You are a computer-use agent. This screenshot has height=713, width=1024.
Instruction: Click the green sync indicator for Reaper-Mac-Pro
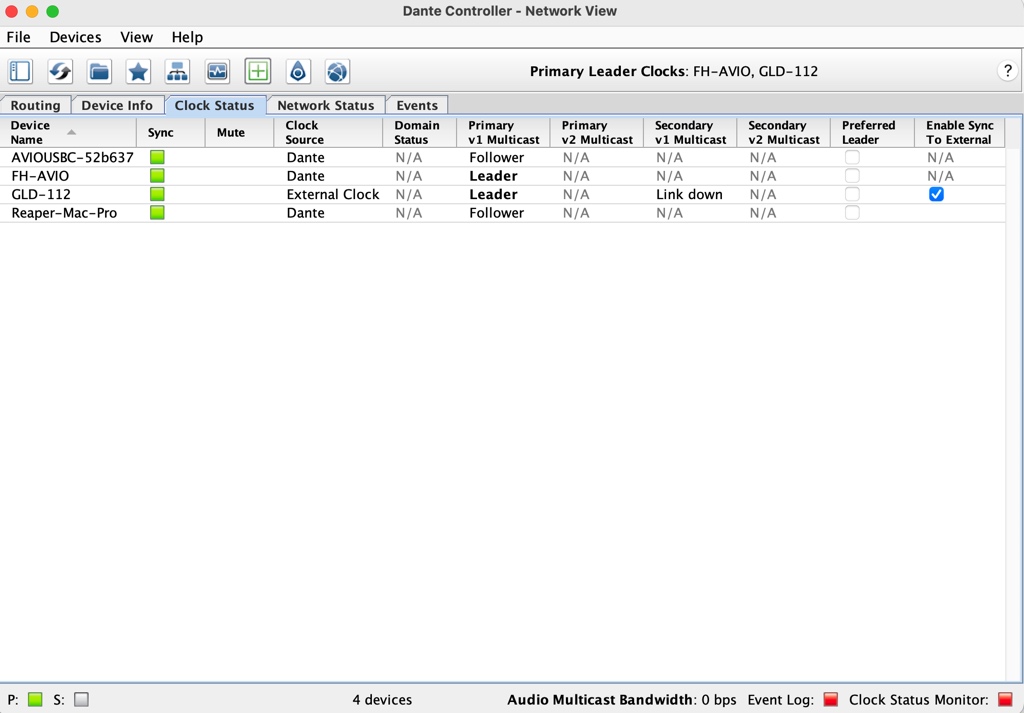point(157,213)
